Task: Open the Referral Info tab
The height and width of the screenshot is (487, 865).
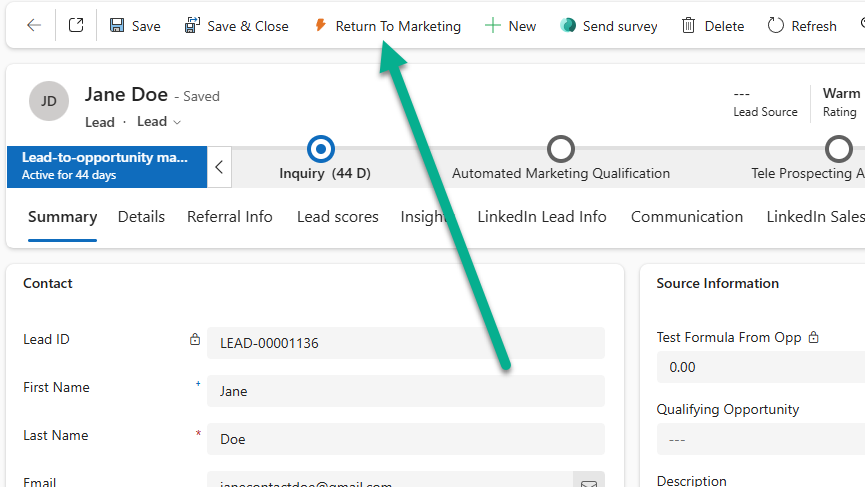Action: coord(229,217)
